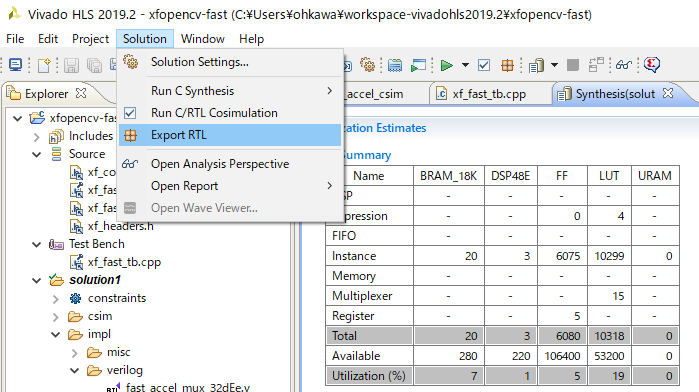Collapse the impl folder
The image size is (699, 392).
(55, 334)
